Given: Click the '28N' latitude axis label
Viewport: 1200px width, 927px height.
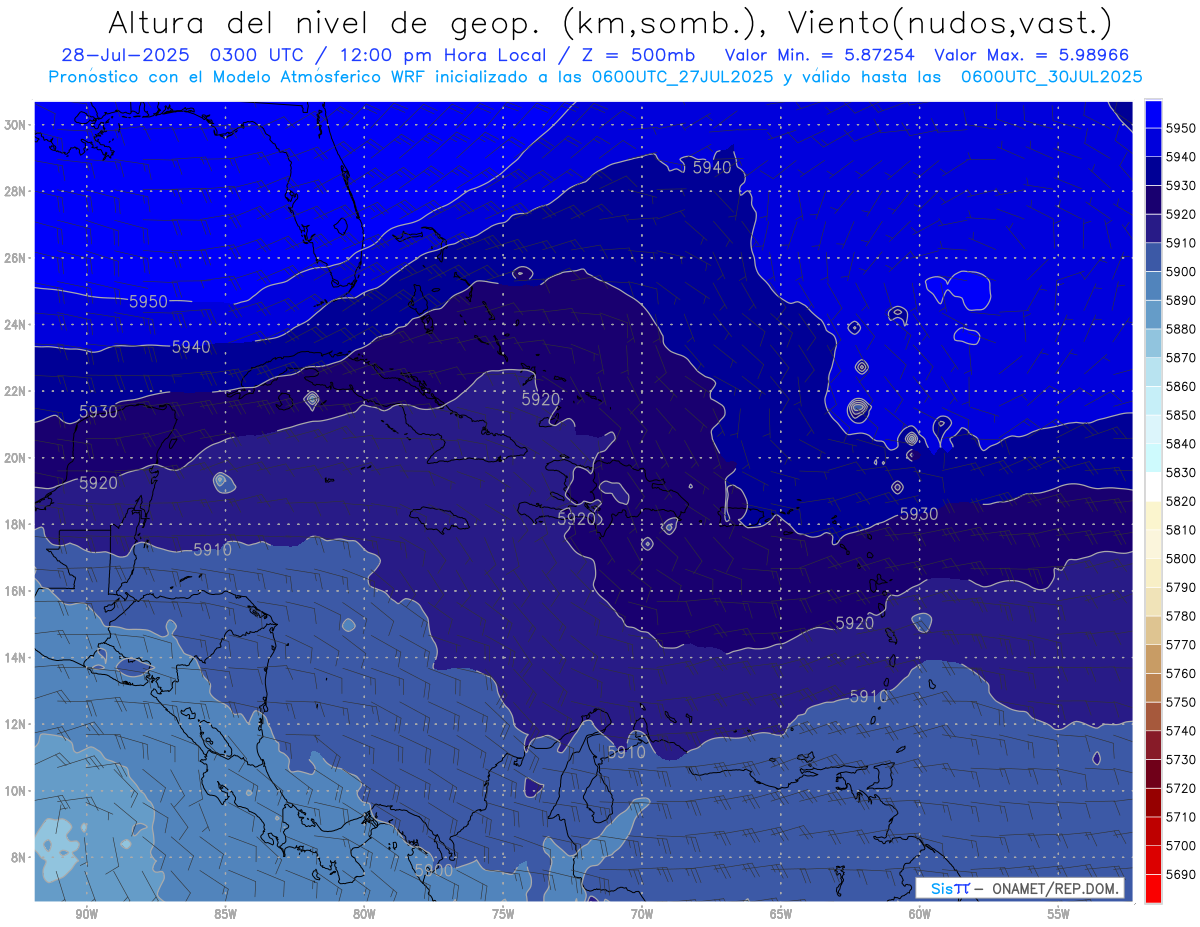Looking at the screenshot, I should click(x=16, y=191).
